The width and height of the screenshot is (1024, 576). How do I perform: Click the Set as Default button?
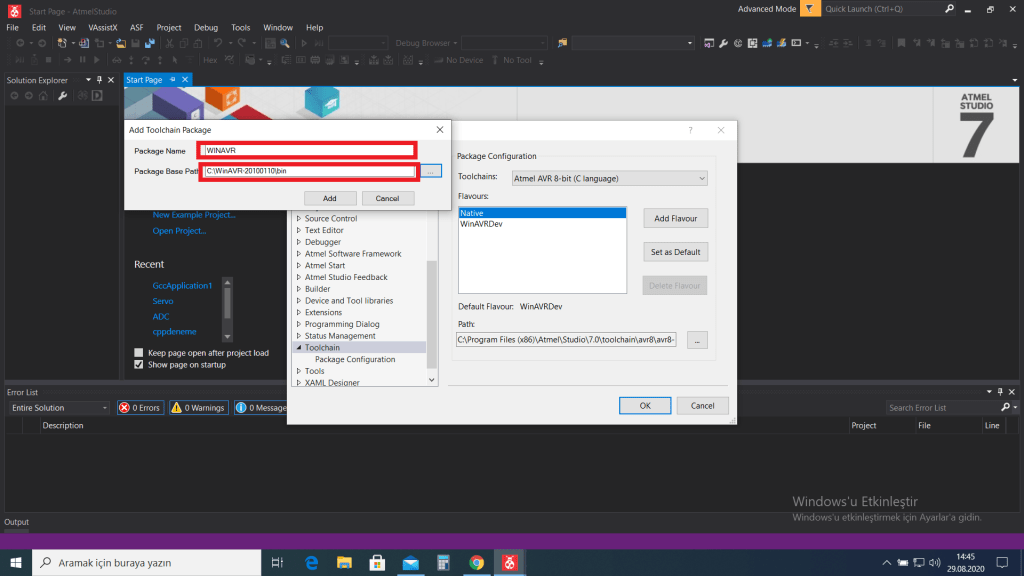pos(675,252)
